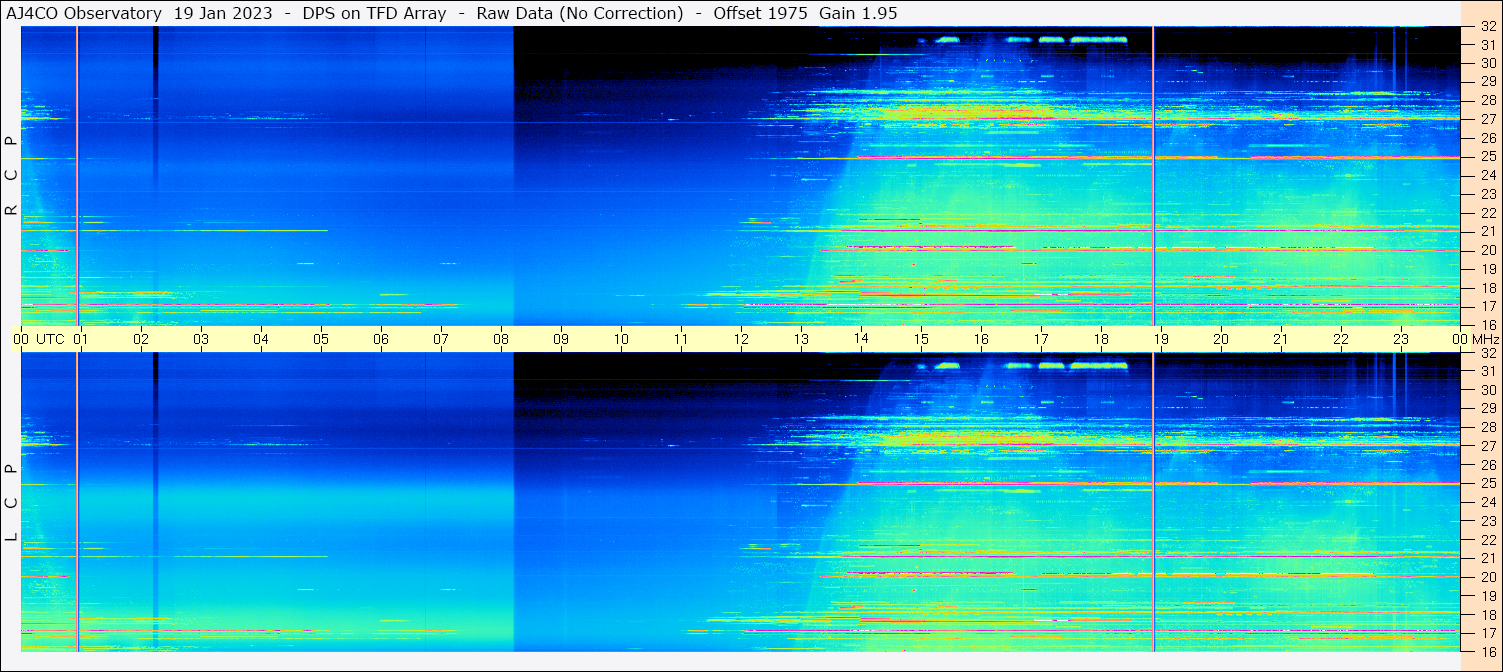Image resolution: width=1503 pixels, height=672 pixels.
Task: Click the 14 hour tick label
Action: (861, 339)
